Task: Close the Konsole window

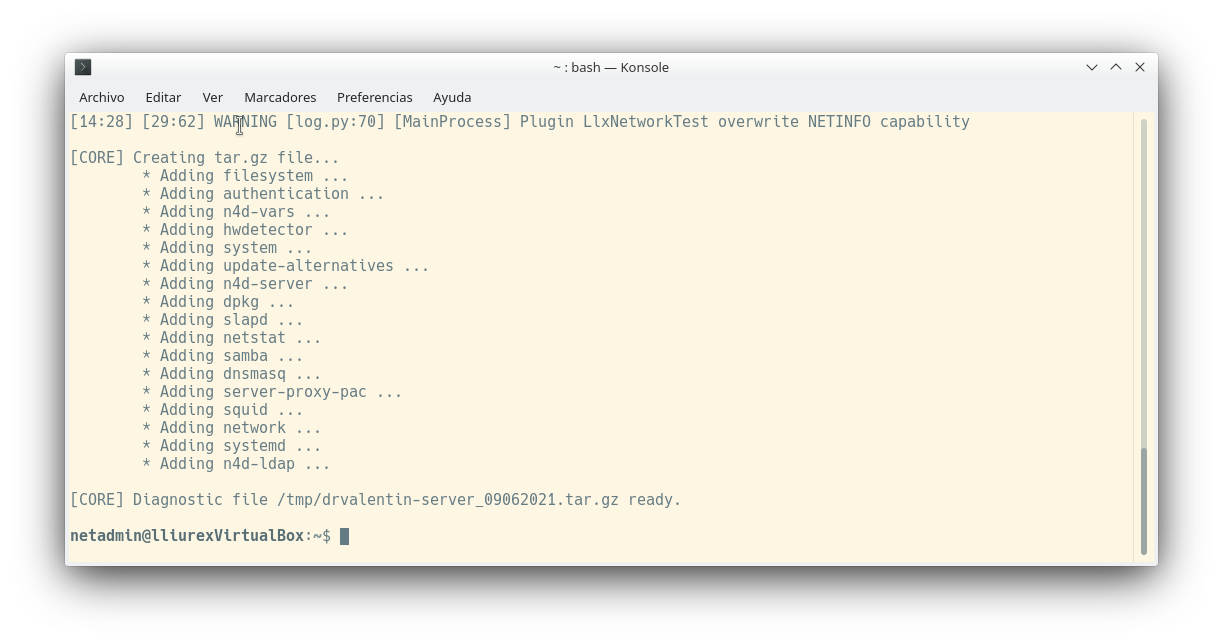Action: (1140, 67)
